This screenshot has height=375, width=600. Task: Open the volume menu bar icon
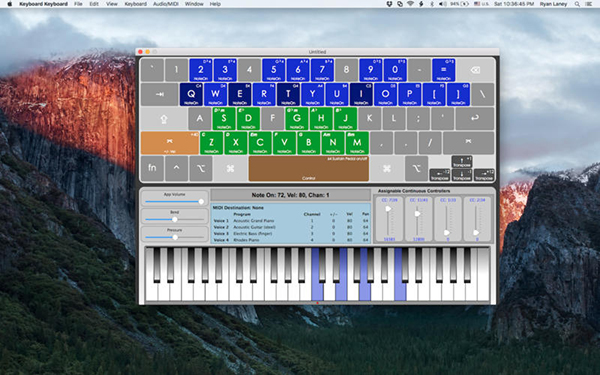pyautogui.click(x=442, y=4)
